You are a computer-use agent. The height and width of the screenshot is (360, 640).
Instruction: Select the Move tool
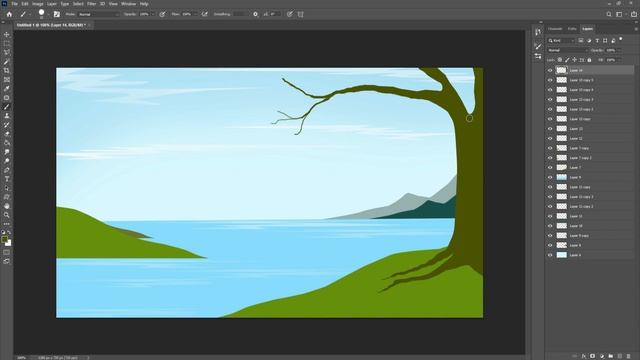pyautogui.click(x=7, y=35)
